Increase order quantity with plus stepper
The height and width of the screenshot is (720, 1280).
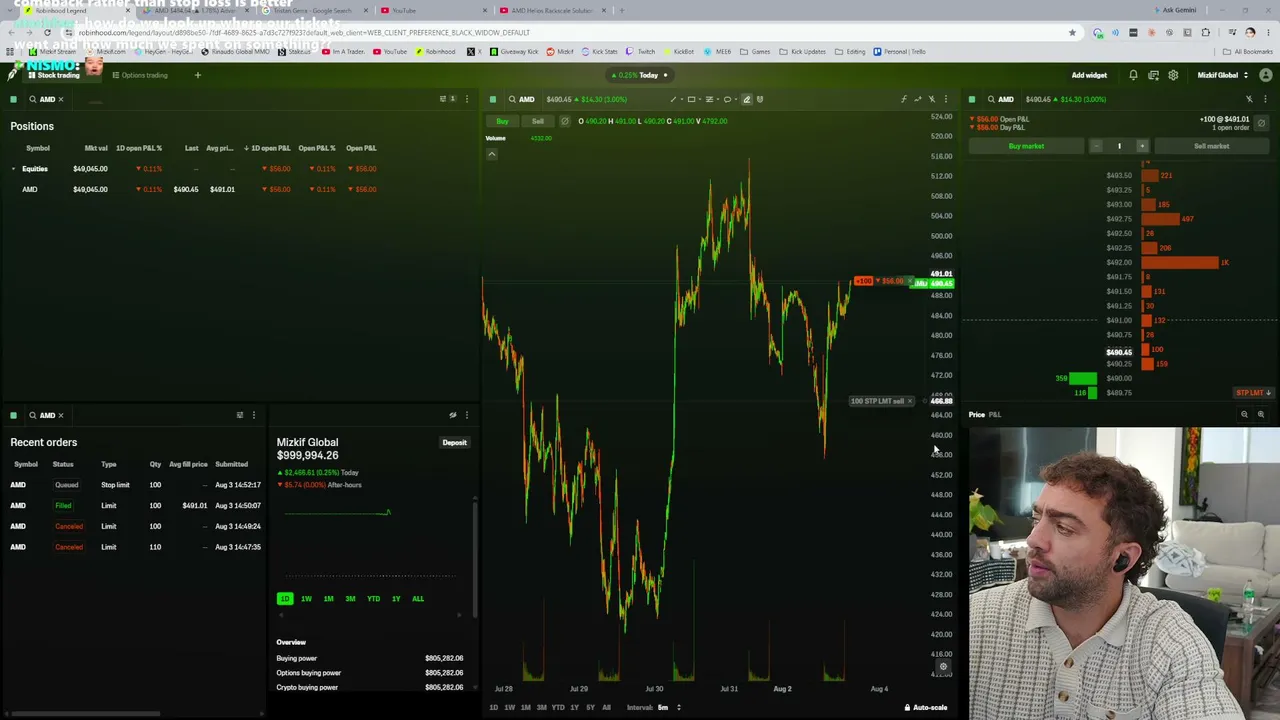[1142, 146]
